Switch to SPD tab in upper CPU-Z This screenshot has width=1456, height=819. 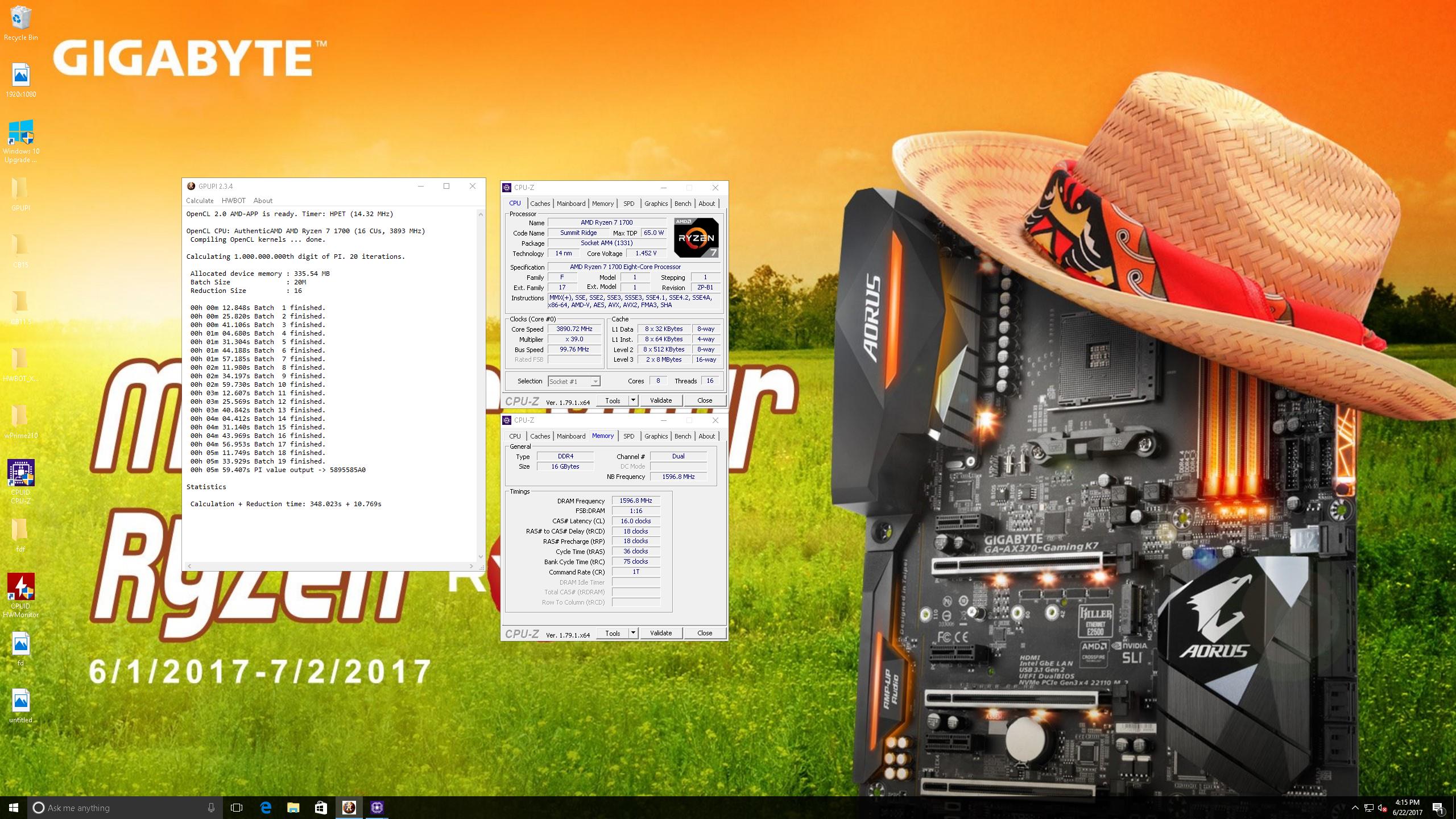coord(628,204)
